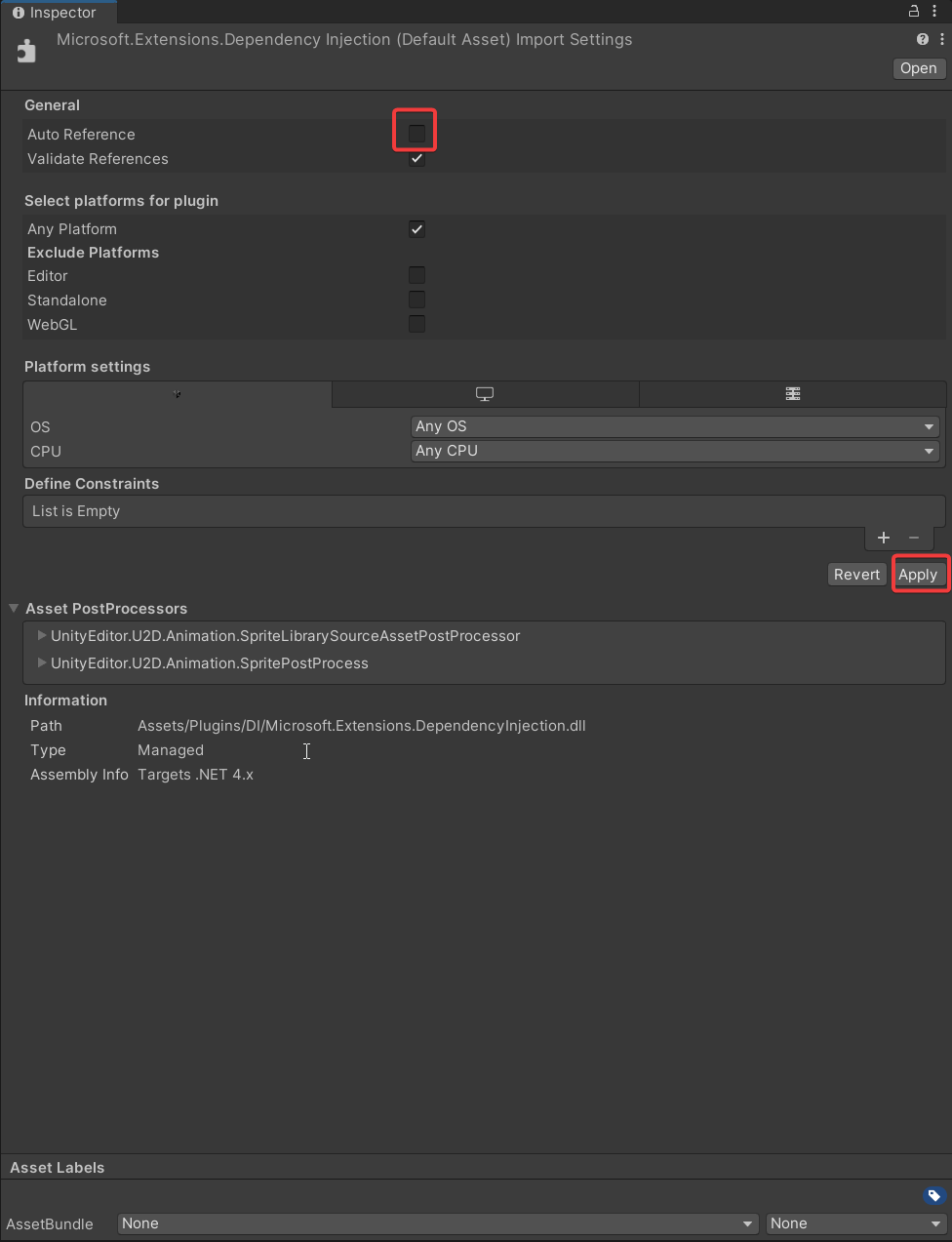Click the 'Managed' type value
This screenshot has width=952, height=1242.
pos(171,750)
